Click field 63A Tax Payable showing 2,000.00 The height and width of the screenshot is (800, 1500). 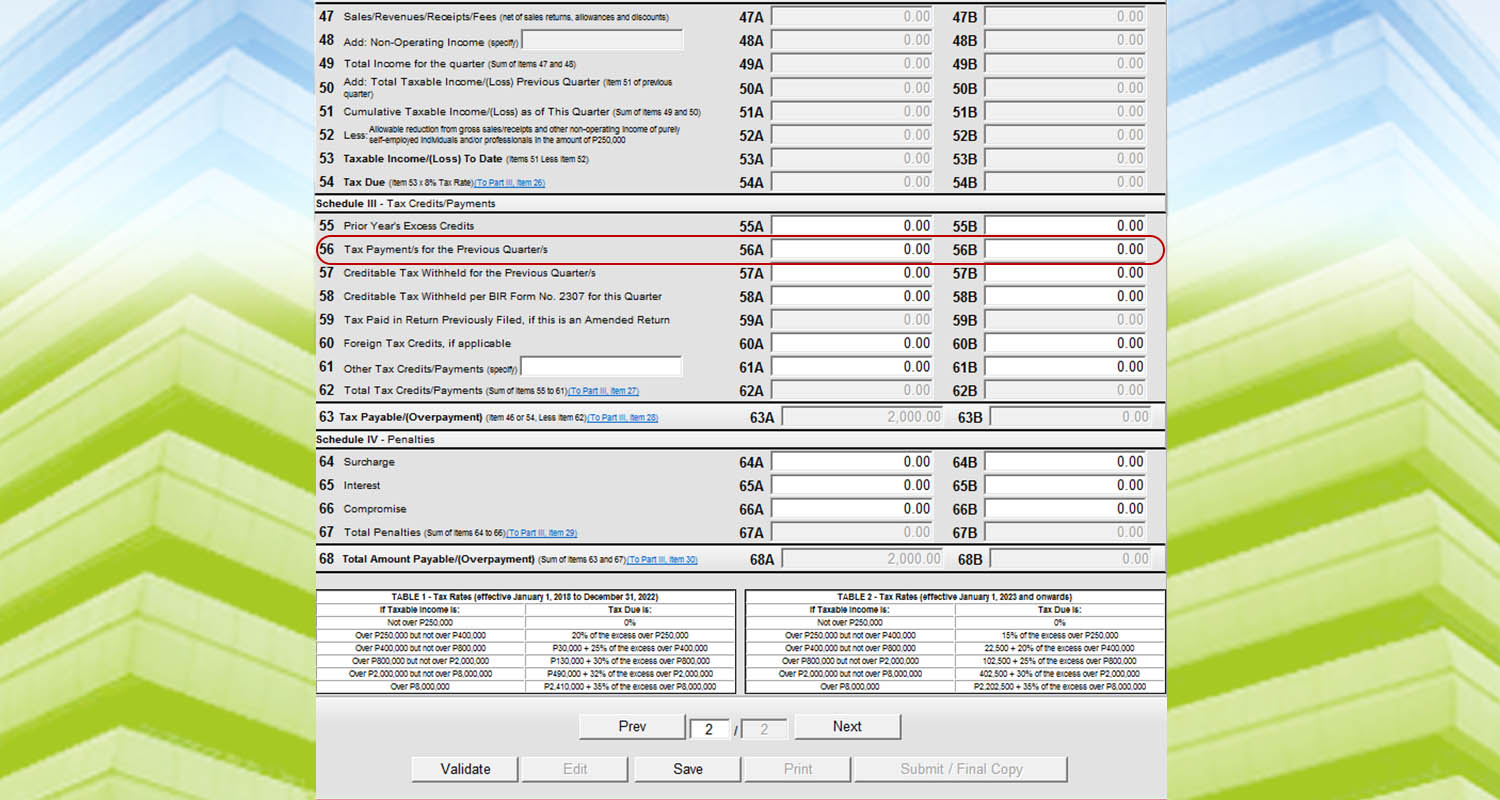[863, 417]
